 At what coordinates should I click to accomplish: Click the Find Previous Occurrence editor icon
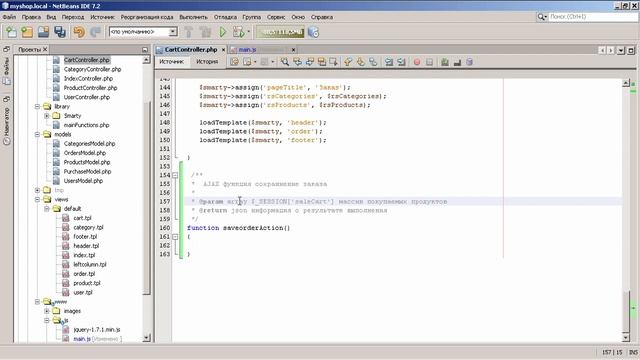tap(298, 62)
